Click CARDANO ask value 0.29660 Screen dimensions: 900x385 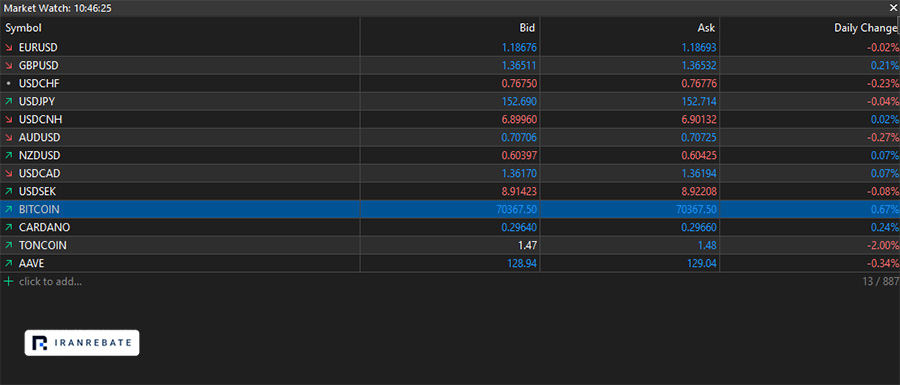699,228
